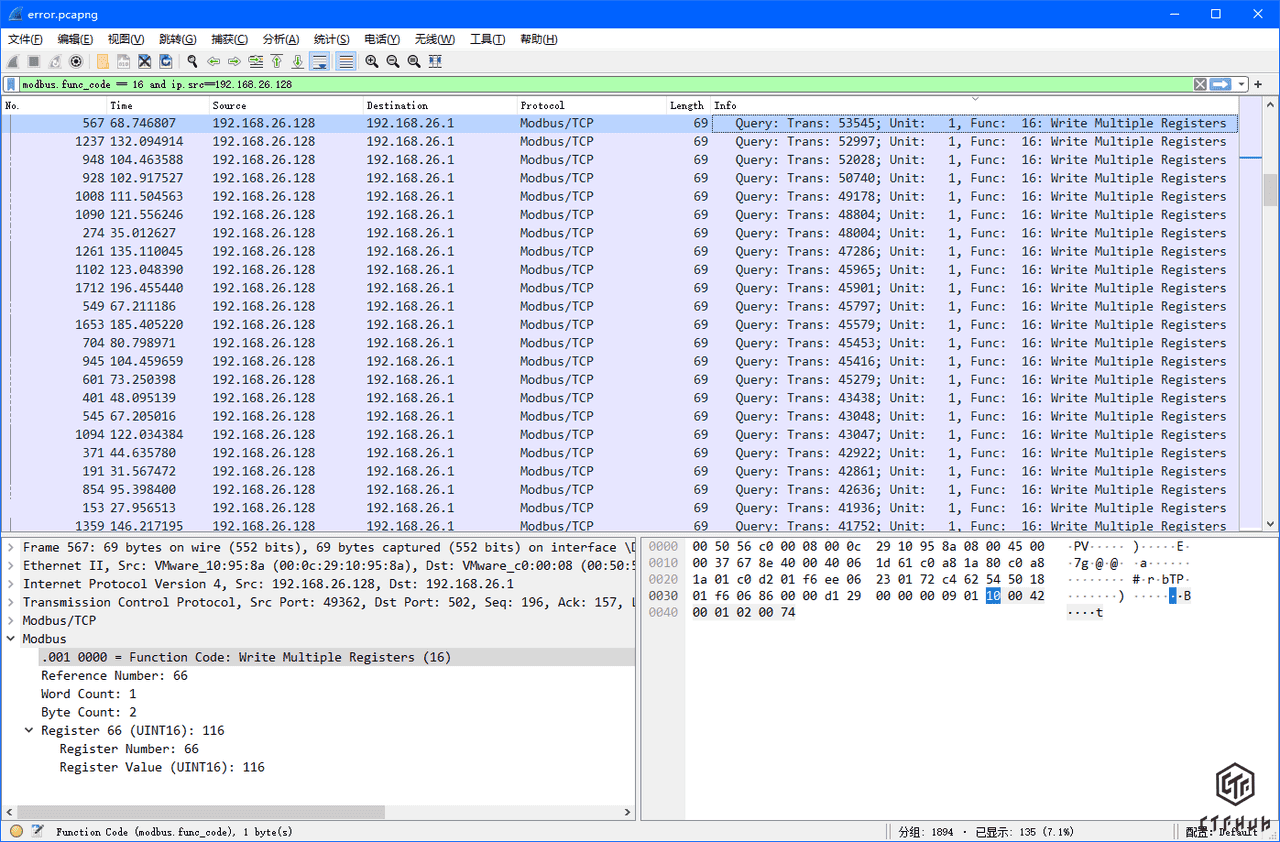Open the 统计(S) menu

coord(331,39)
